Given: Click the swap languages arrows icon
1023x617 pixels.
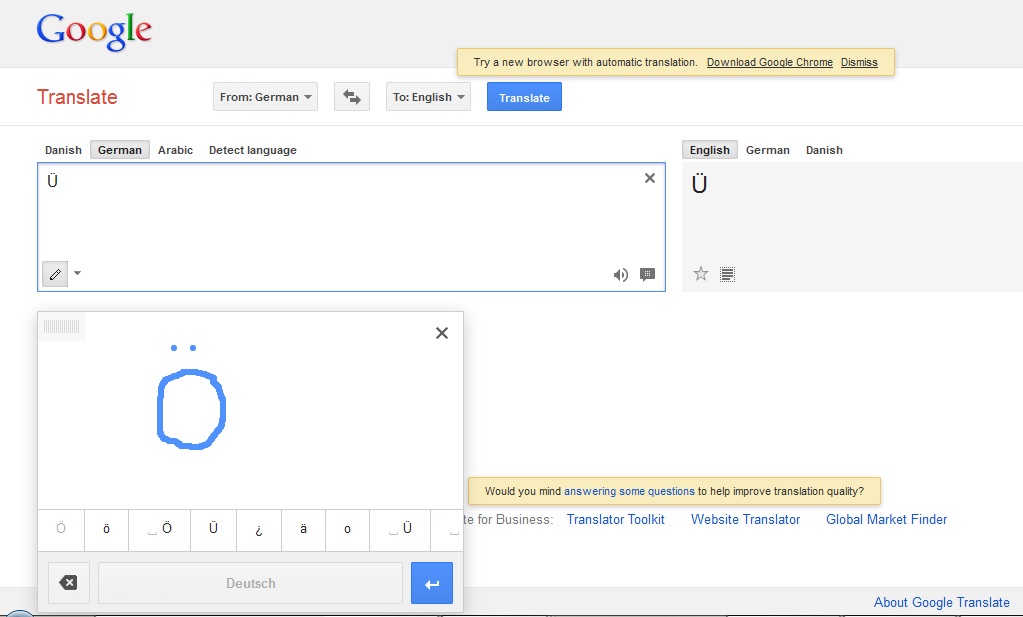Looking at the screenshot, I should point(351,97).
